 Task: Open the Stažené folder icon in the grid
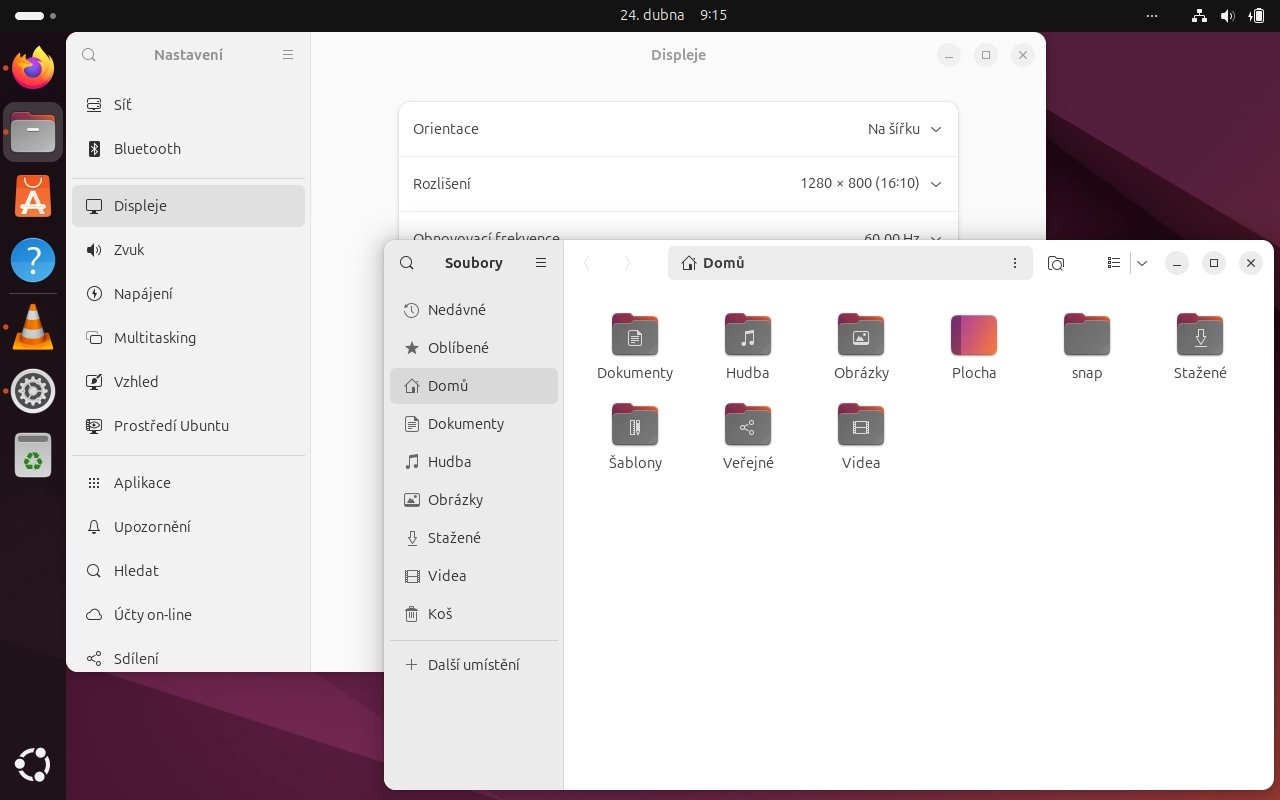click(x=1200, y=335)
